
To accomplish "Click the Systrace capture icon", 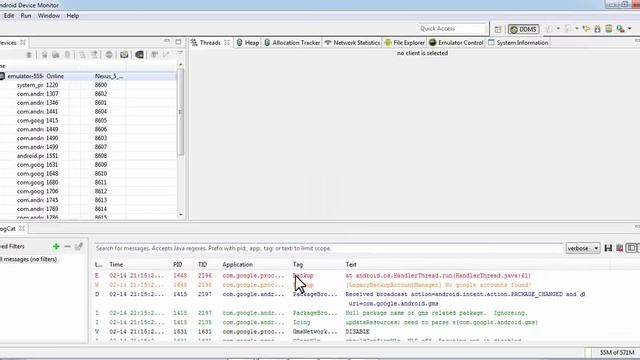I will 154,55.
